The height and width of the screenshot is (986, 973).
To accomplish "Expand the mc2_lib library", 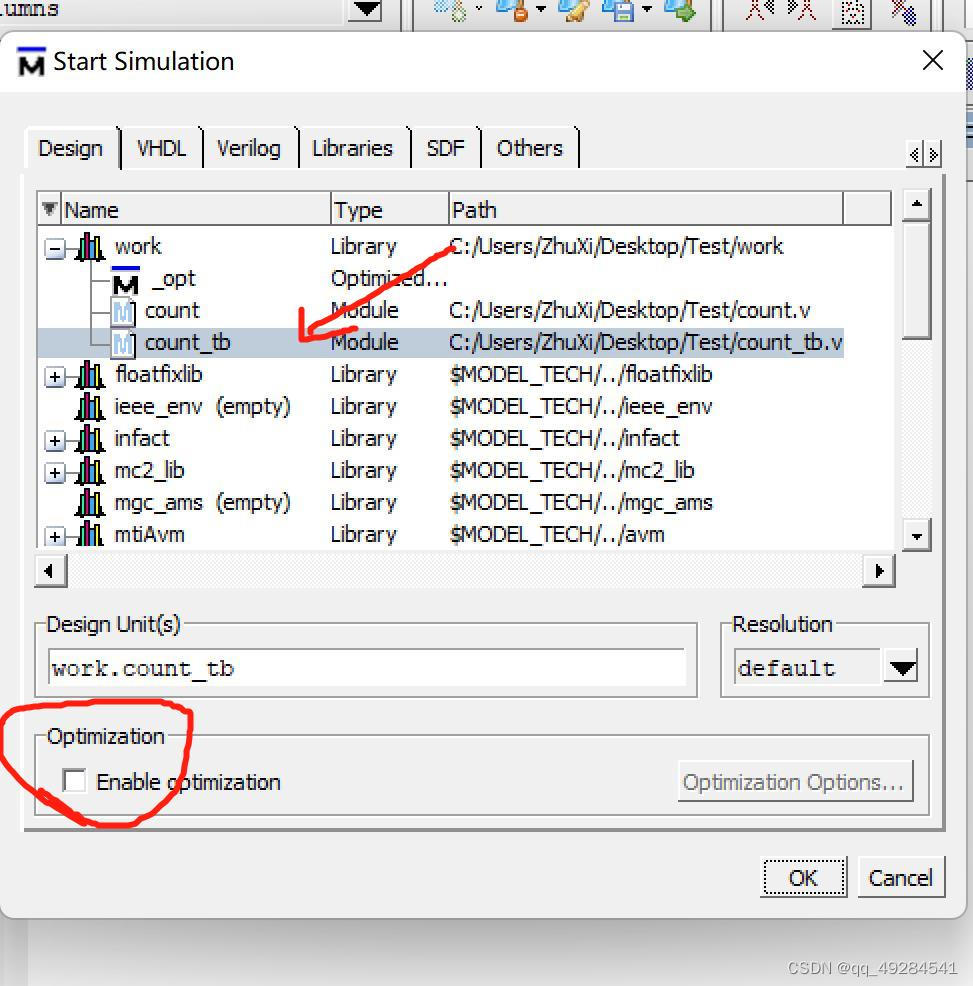I will [55, 474].
